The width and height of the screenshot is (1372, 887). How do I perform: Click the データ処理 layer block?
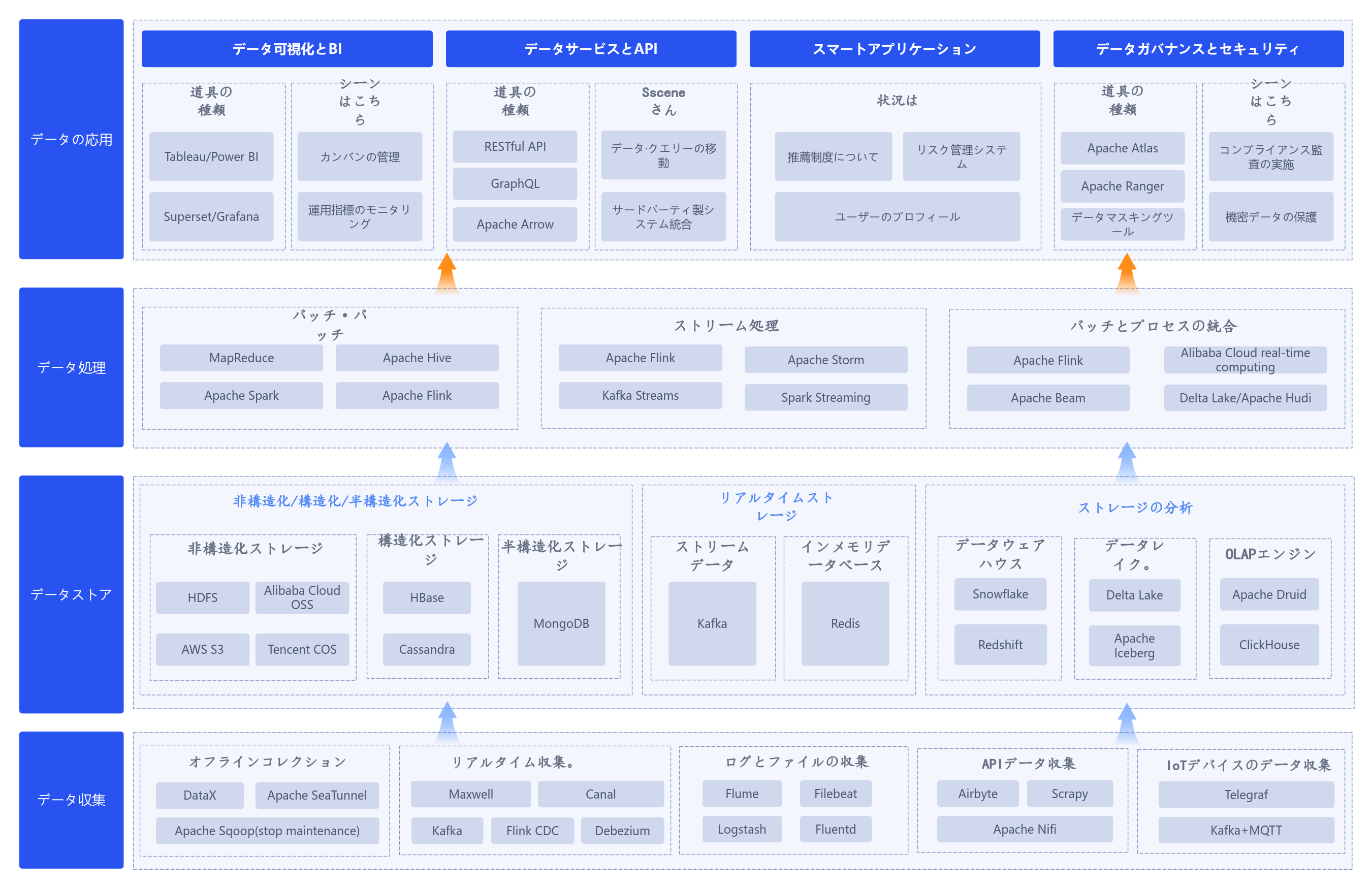point(72,367)
